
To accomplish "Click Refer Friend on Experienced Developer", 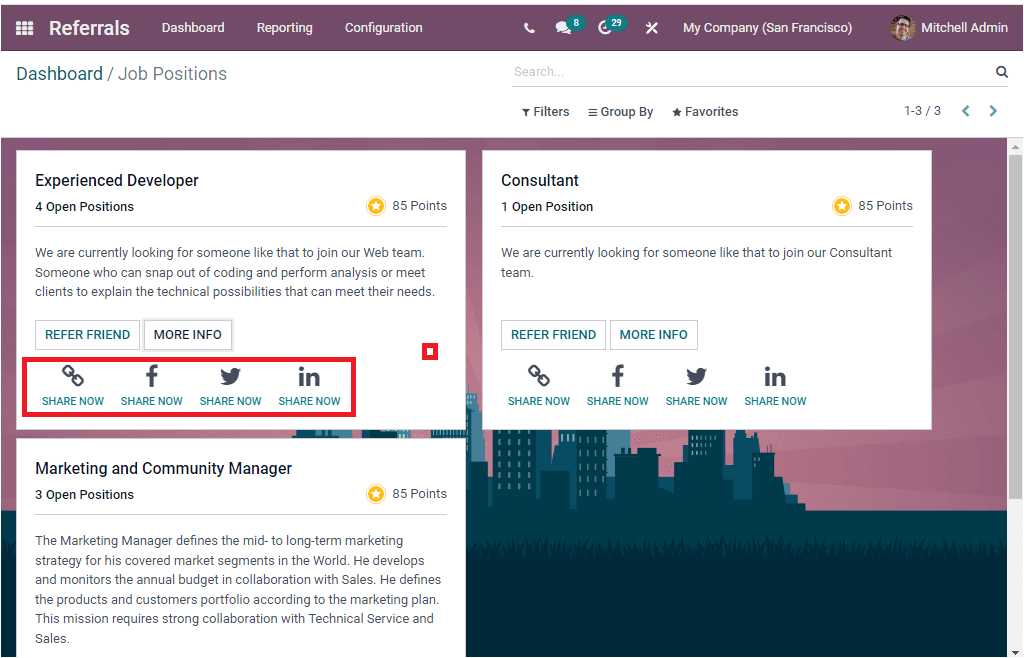I will click(87, 335).
